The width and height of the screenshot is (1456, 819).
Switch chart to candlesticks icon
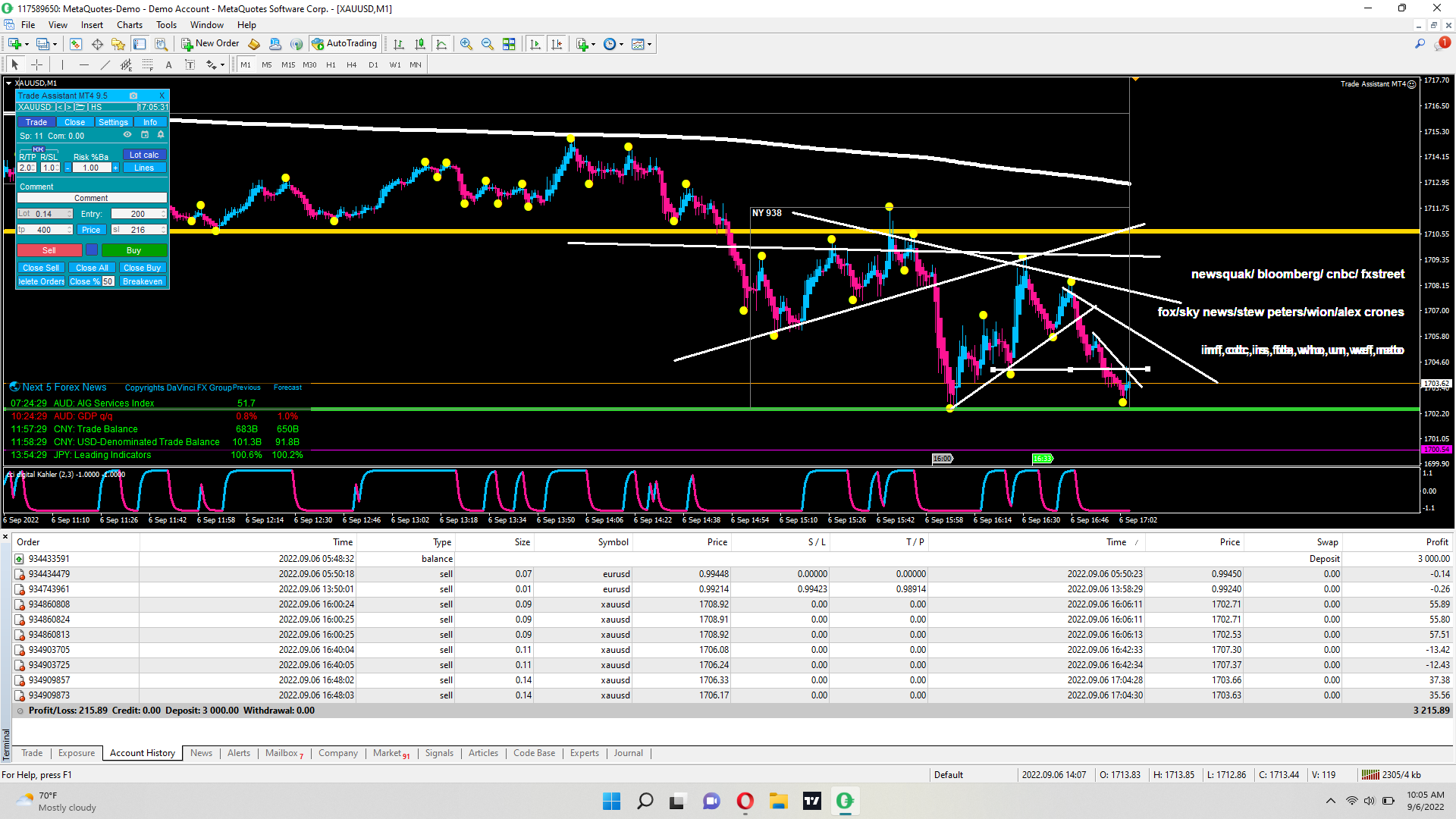[420, 44]
